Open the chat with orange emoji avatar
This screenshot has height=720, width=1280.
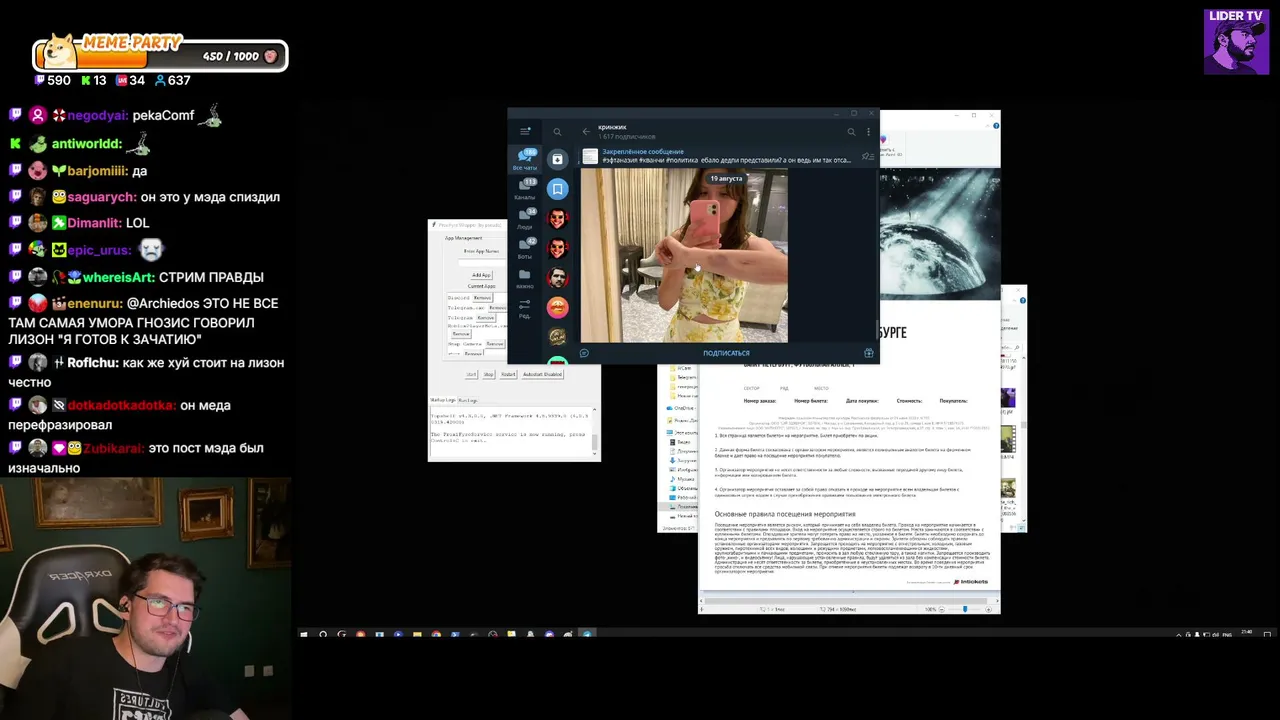pyautogui.click(x=558, y=307)
